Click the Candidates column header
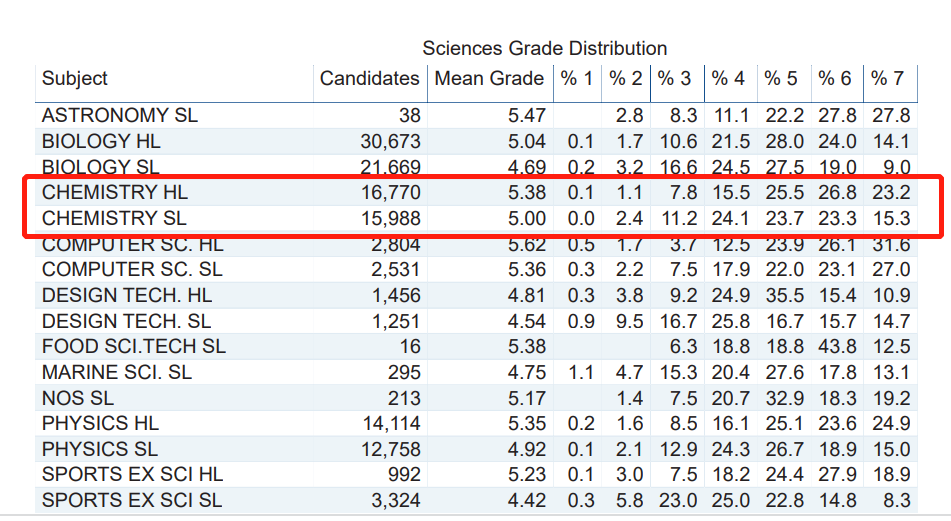951x521 pixels. 369,79
